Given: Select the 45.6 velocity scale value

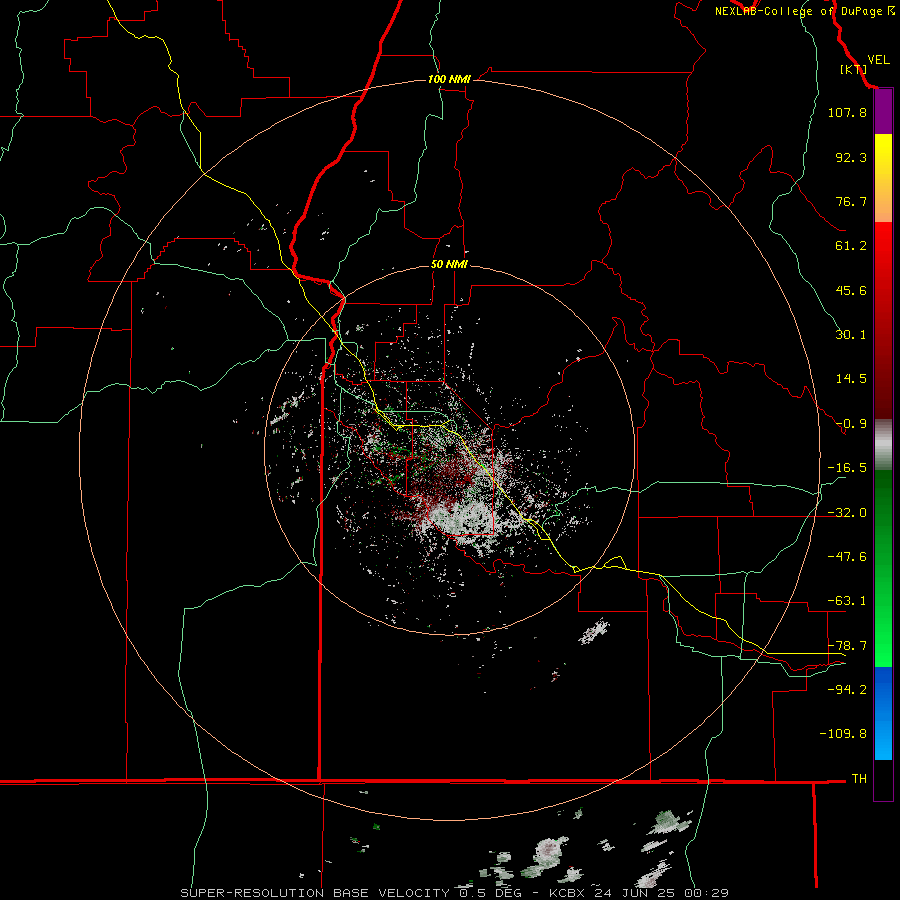Looking at the screenshot, I should [851, 290].
